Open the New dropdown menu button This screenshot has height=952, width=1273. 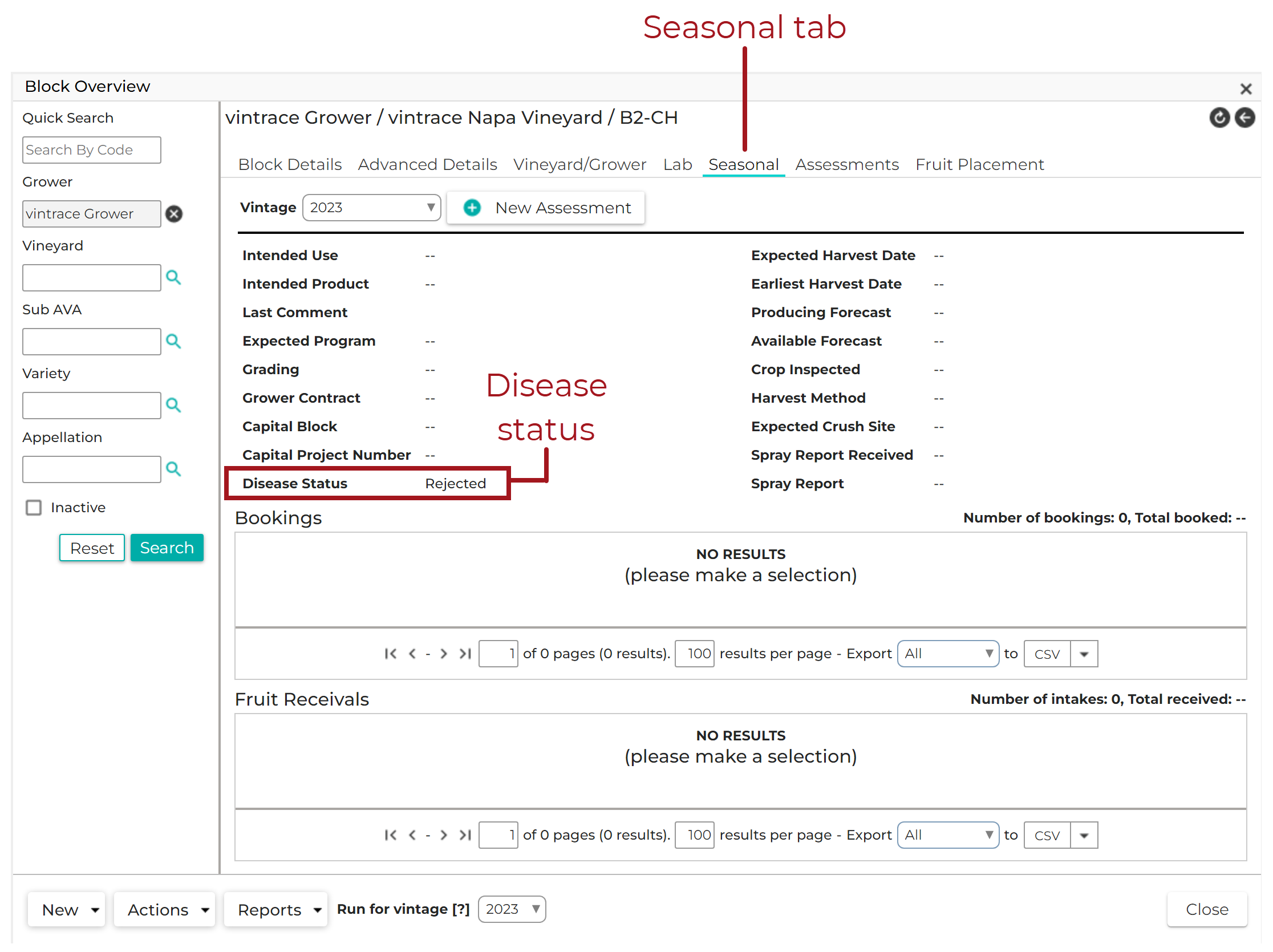coord(67,910)
